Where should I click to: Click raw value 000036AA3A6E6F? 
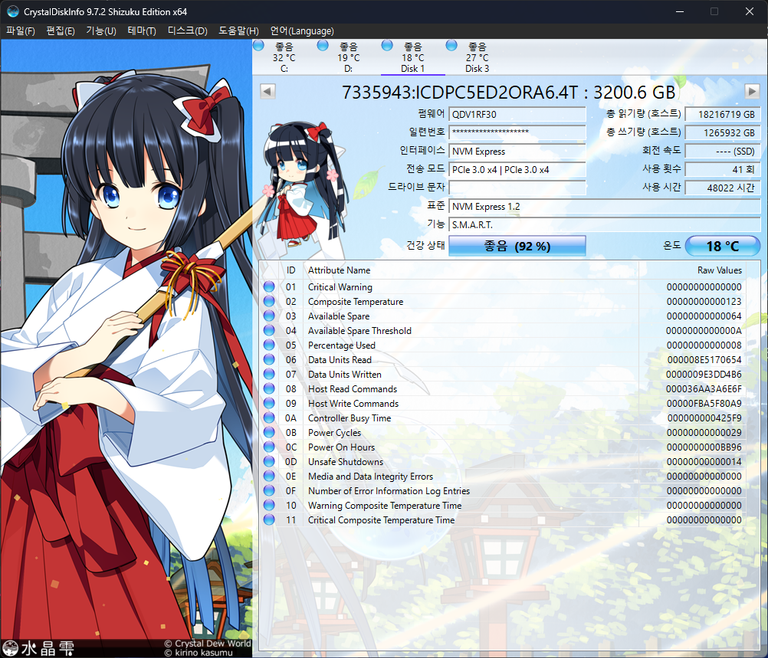click(703, 389)
